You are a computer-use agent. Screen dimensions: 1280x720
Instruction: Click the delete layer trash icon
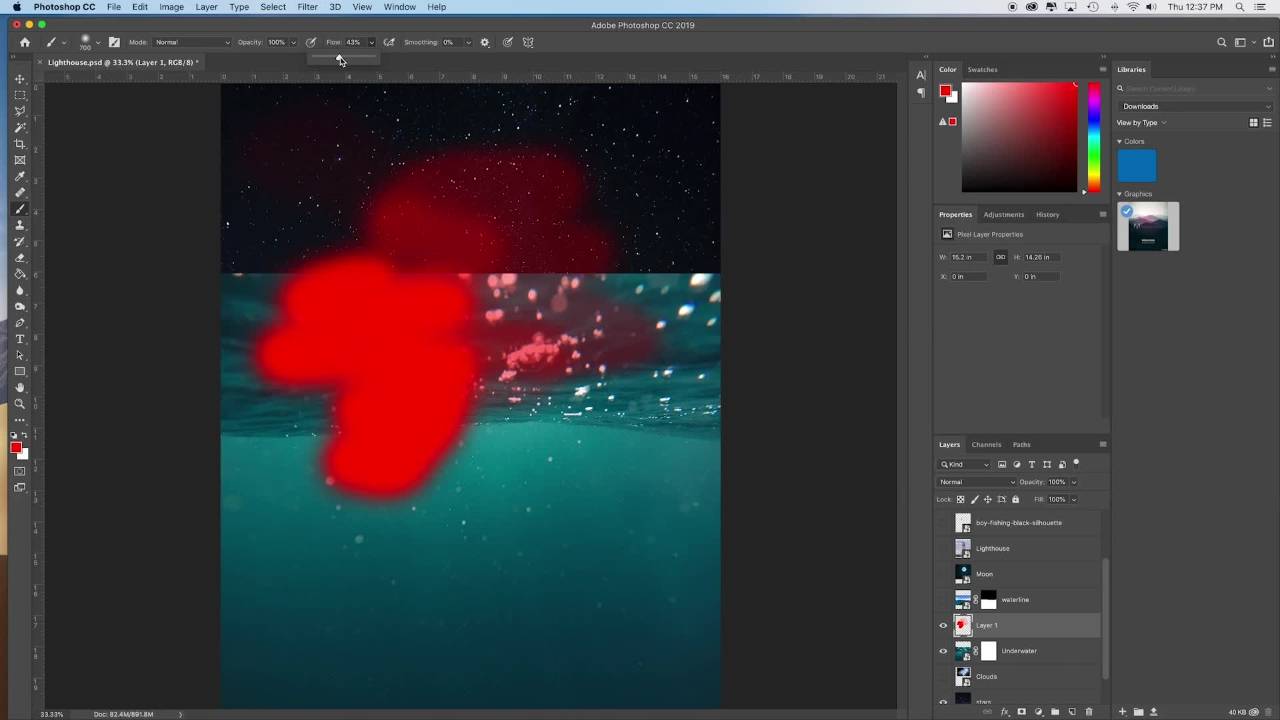tap(1089, 712)
